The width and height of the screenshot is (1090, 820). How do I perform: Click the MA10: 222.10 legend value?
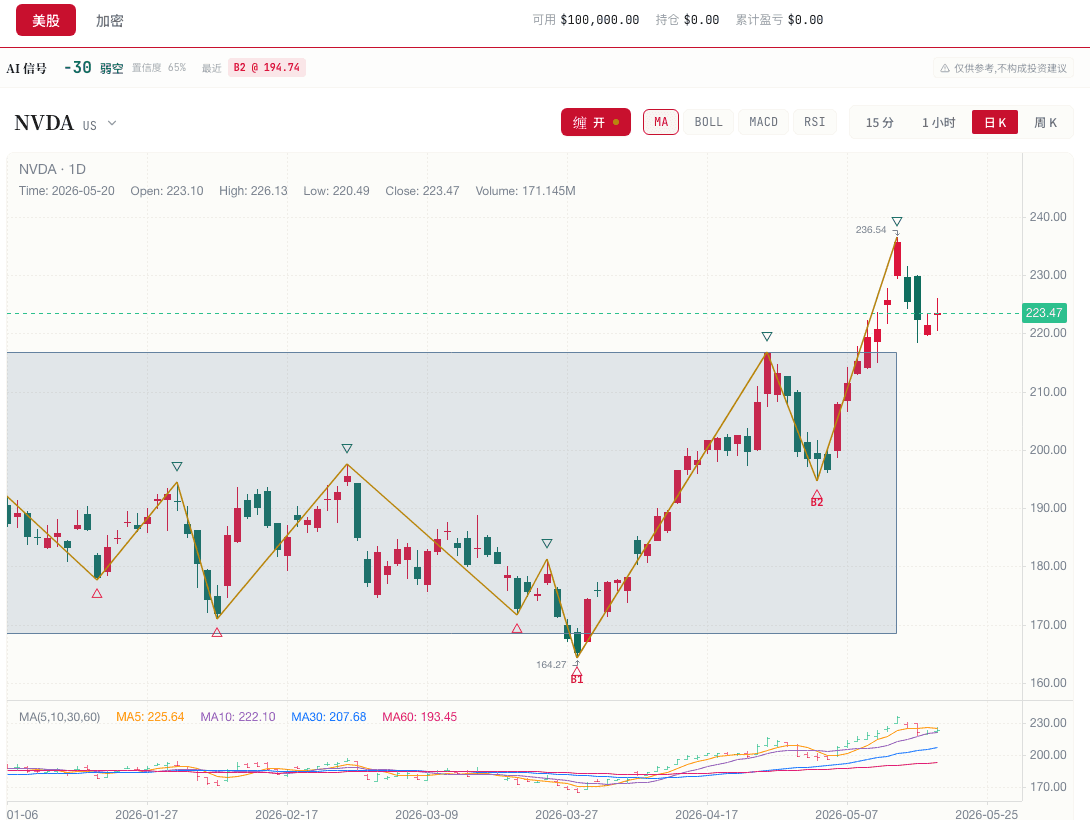click(x=238, y=716)
